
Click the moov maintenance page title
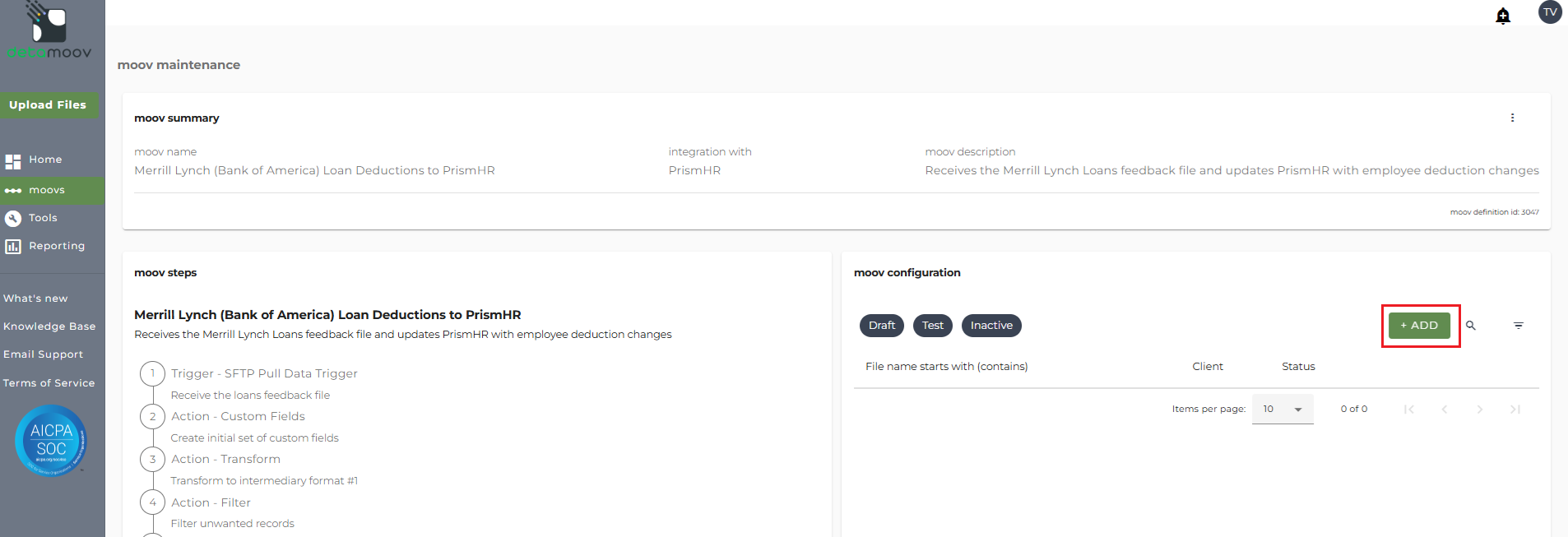(179, 65)
